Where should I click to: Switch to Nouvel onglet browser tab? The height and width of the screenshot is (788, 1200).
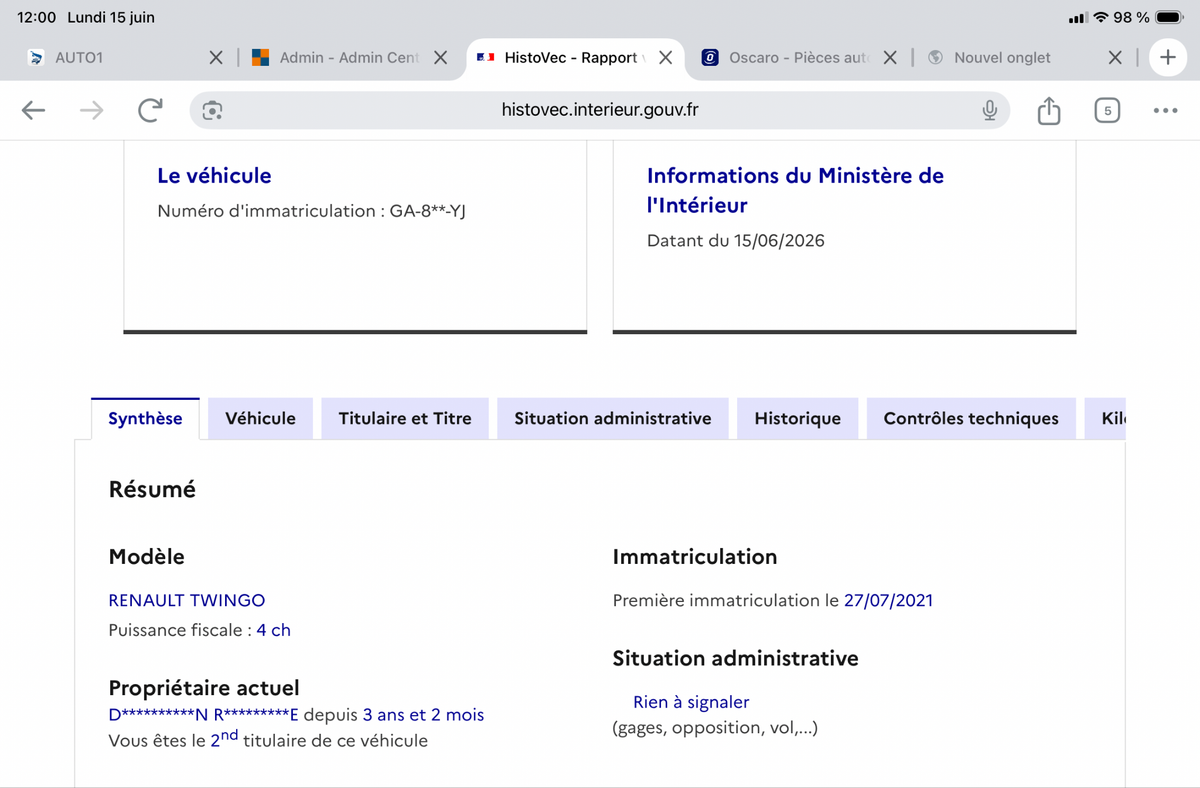pyautogui.click(x=1002, y=58)
